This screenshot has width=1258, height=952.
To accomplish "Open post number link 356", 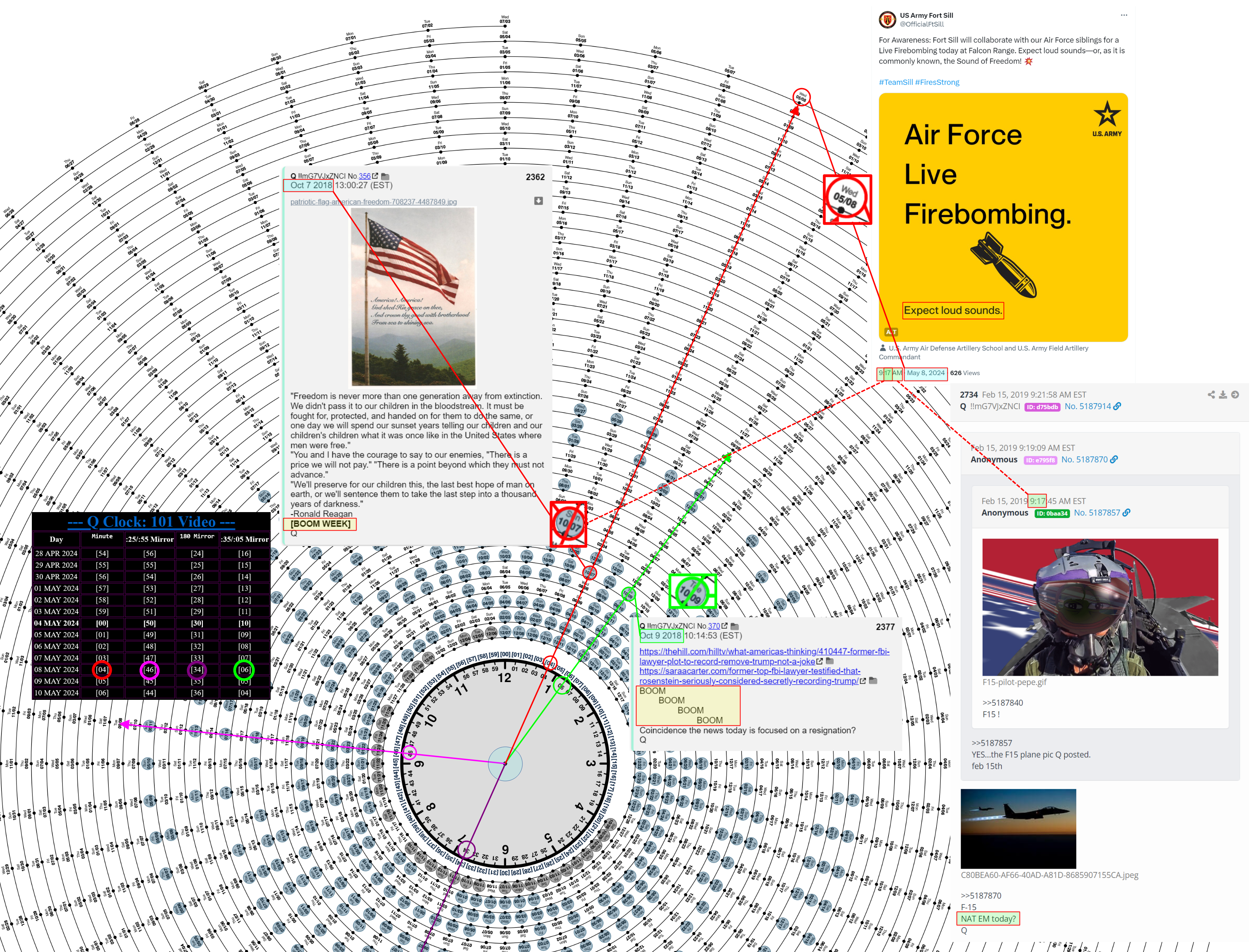I will tap(365, 176).
